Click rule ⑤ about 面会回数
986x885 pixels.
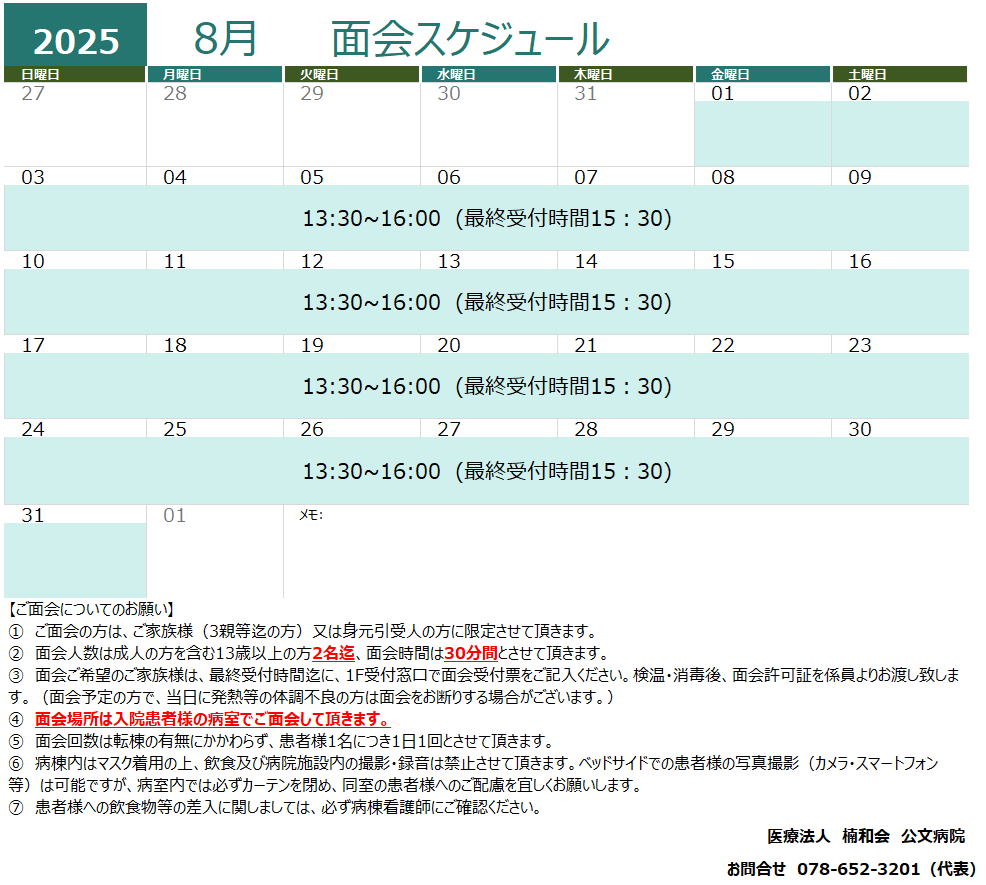click(x=282, y=741)
